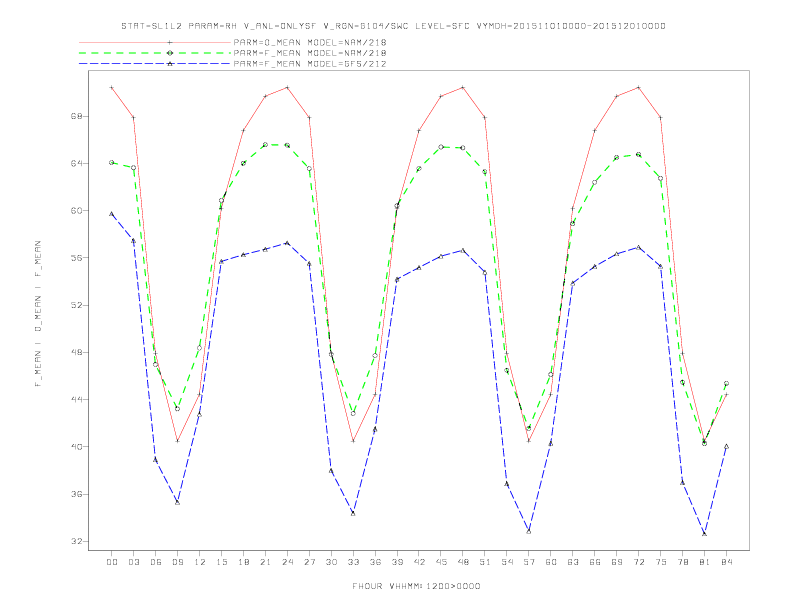Click y-axis tick label 64
Screen dimensions: 792x612
(x=77, y=164)
